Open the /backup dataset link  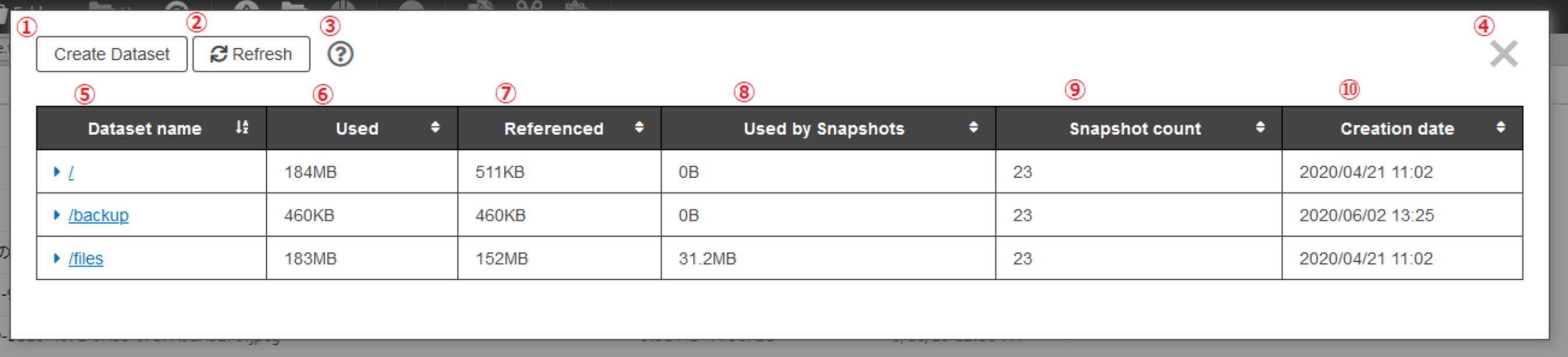tap(99, 215)
